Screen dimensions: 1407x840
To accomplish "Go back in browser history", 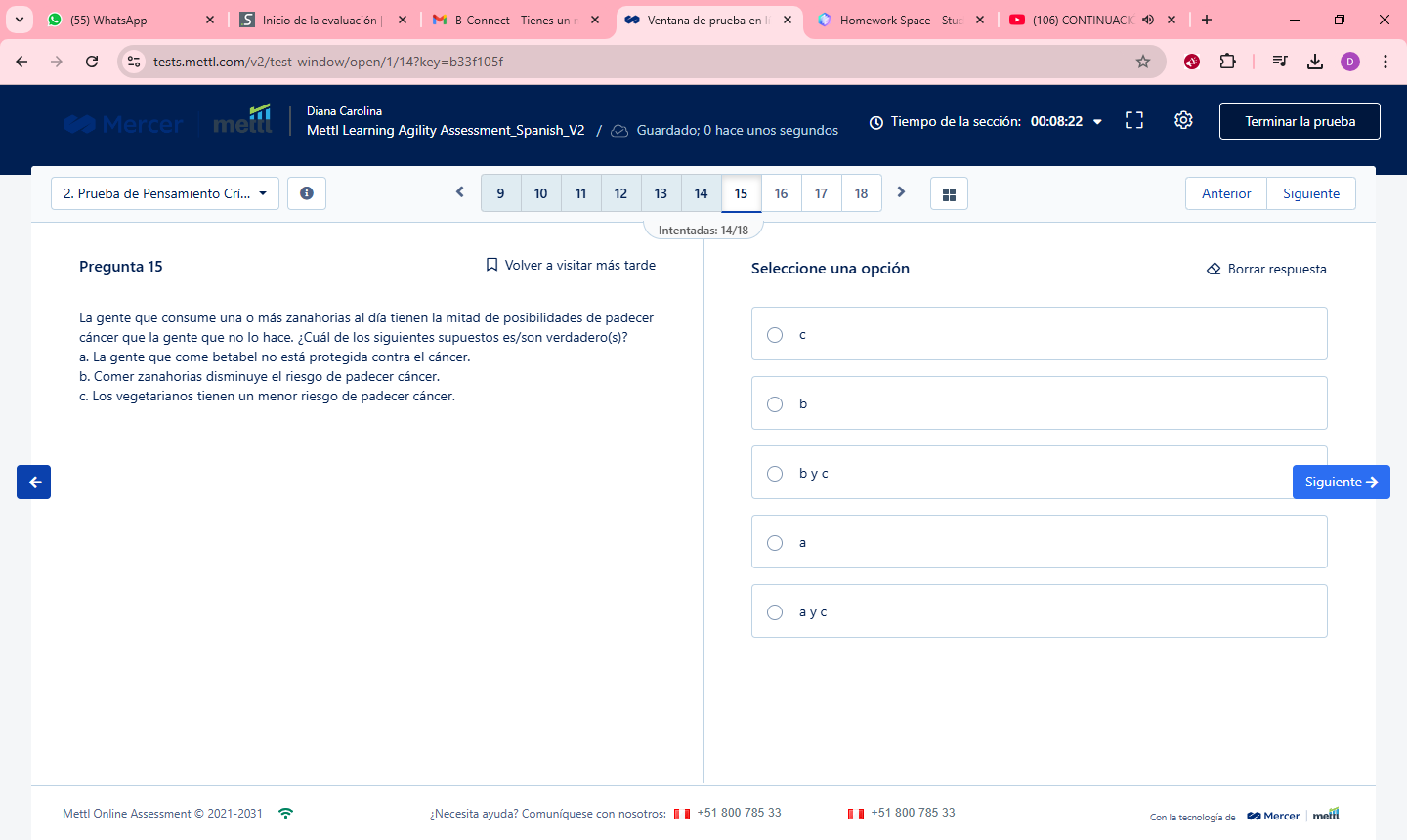I will pyautogui.click(x=21, y=62).
